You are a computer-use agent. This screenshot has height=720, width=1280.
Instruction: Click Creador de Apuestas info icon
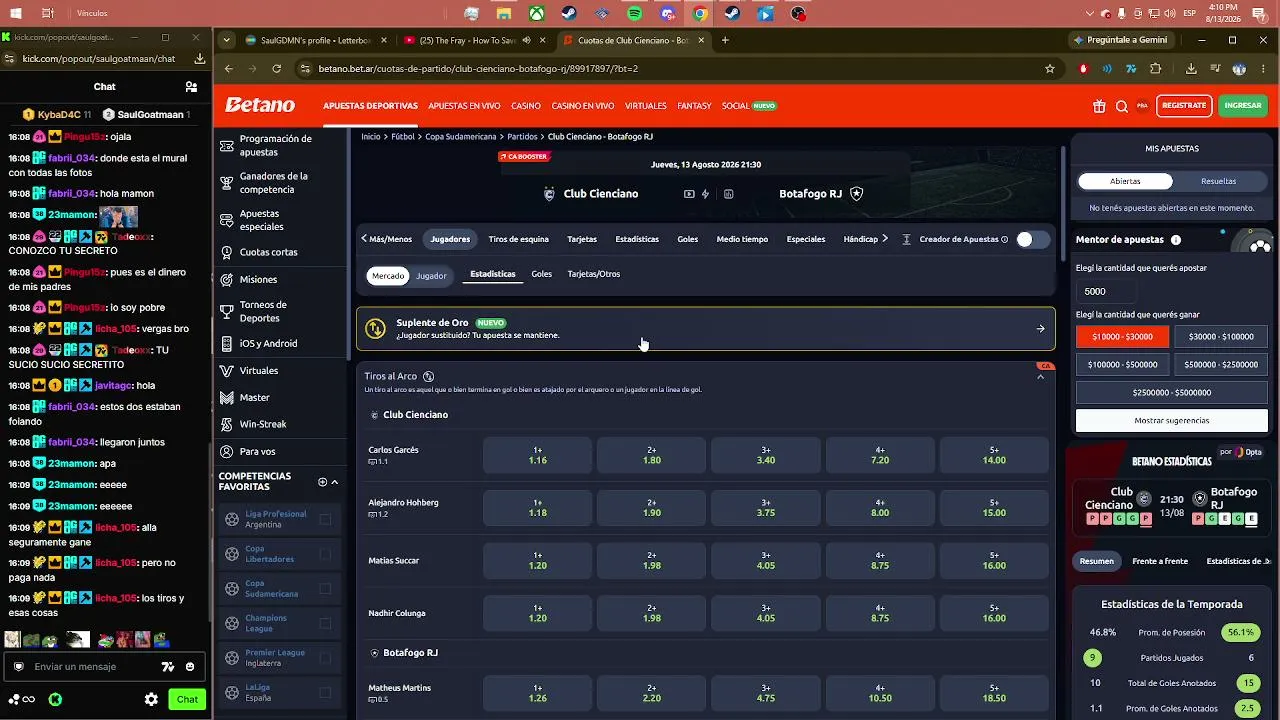pyautogui.click(x=1004, y=240)
